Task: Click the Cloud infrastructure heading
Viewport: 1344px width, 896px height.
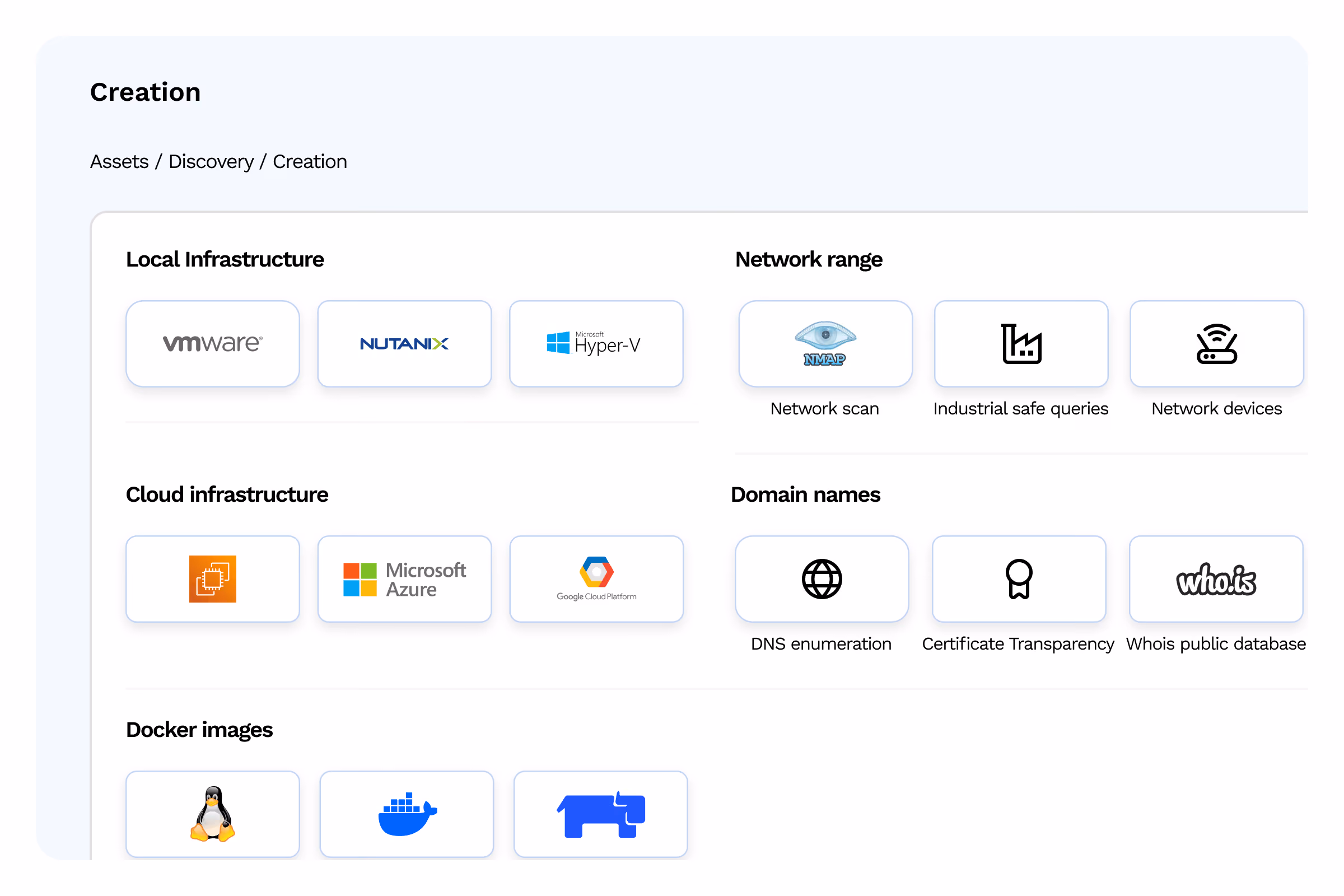Action: click(227, 495)
